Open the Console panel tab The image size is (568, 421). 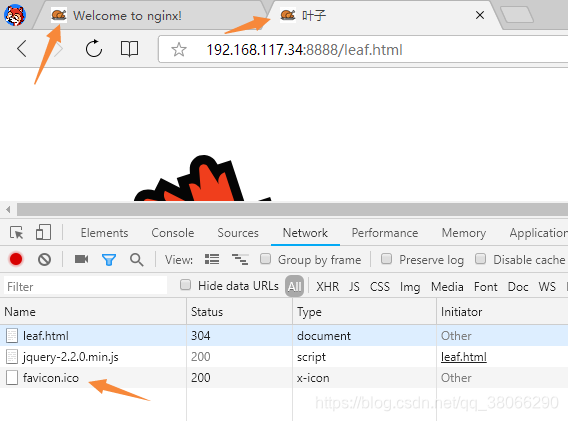tap(173, 233)
